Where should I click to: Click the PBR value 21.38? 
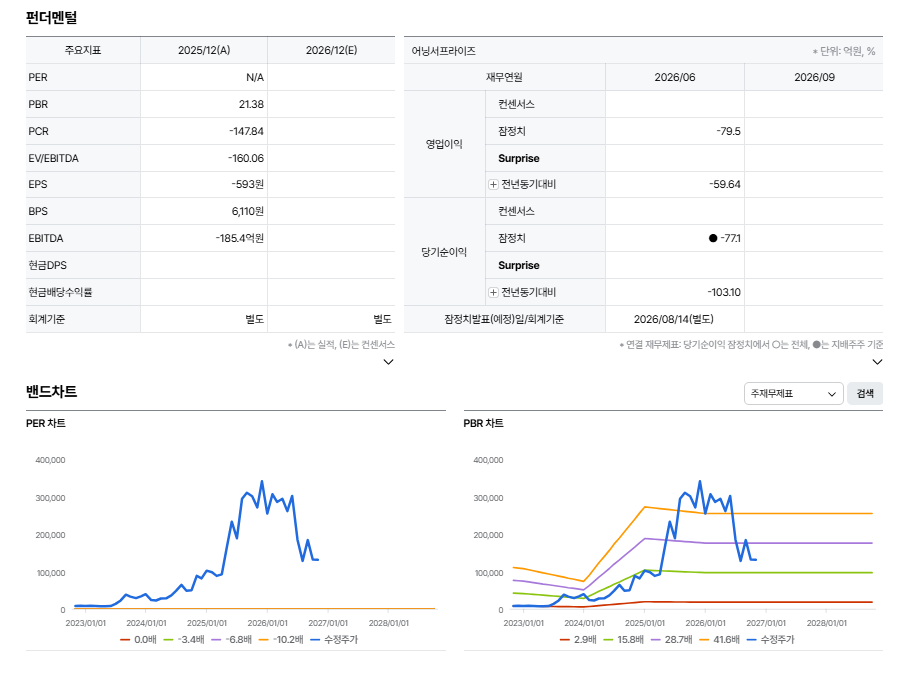[x=251, y=104]
